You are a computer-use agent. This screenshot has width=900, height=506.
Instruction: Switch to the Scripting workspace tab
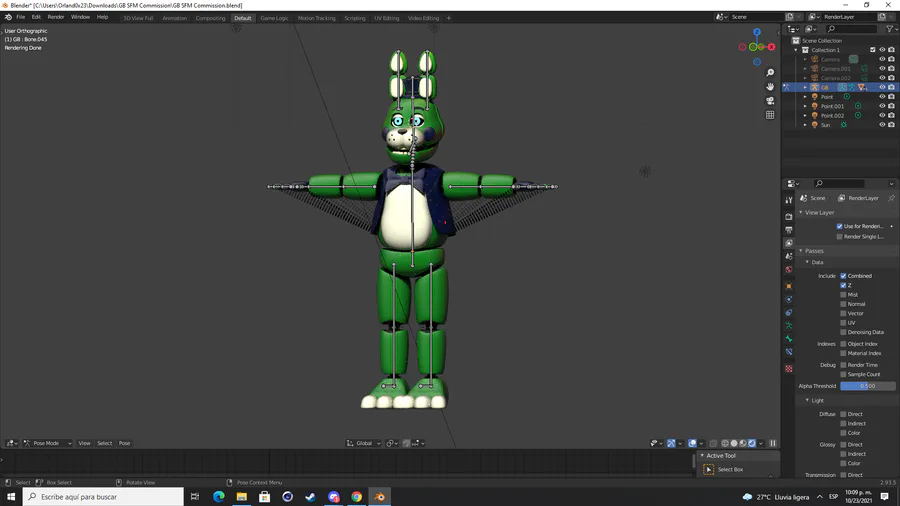[x=355, y=18]
